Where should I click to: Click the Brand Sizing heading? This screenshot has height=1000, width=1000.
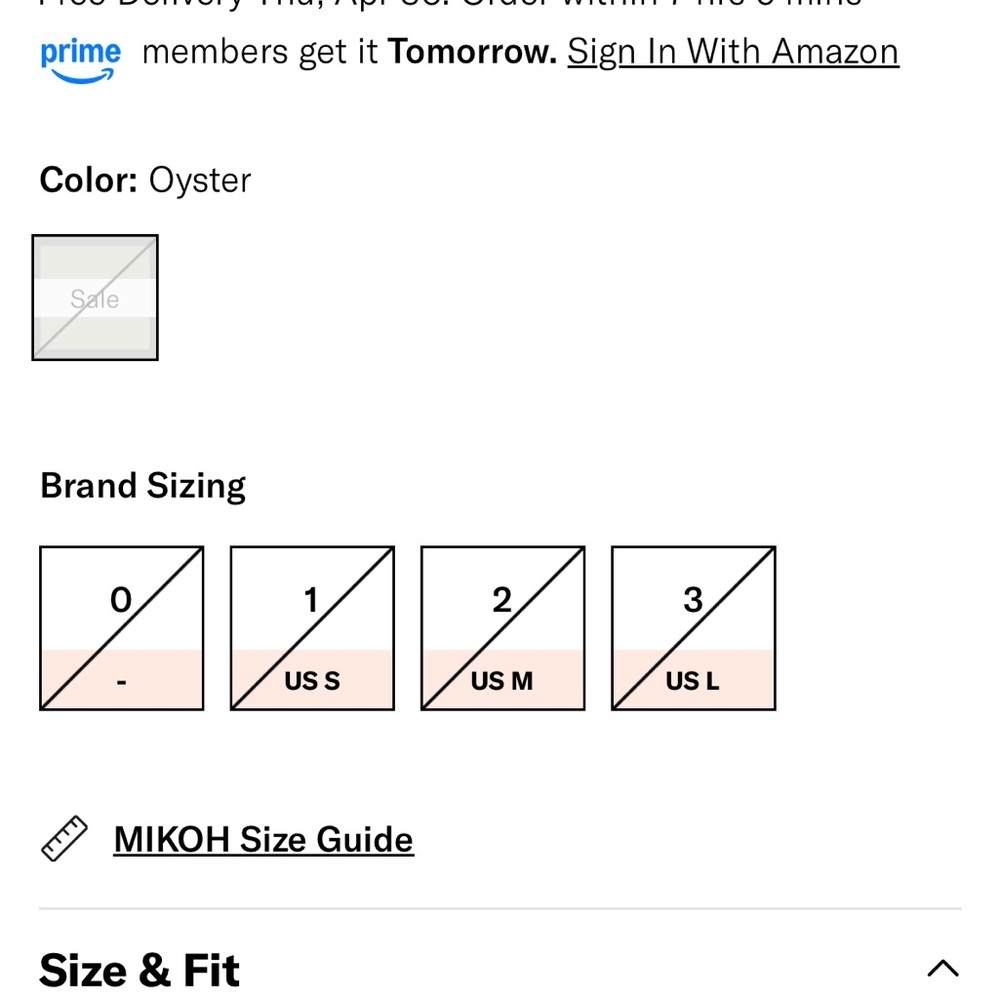[x=143, y=486]
